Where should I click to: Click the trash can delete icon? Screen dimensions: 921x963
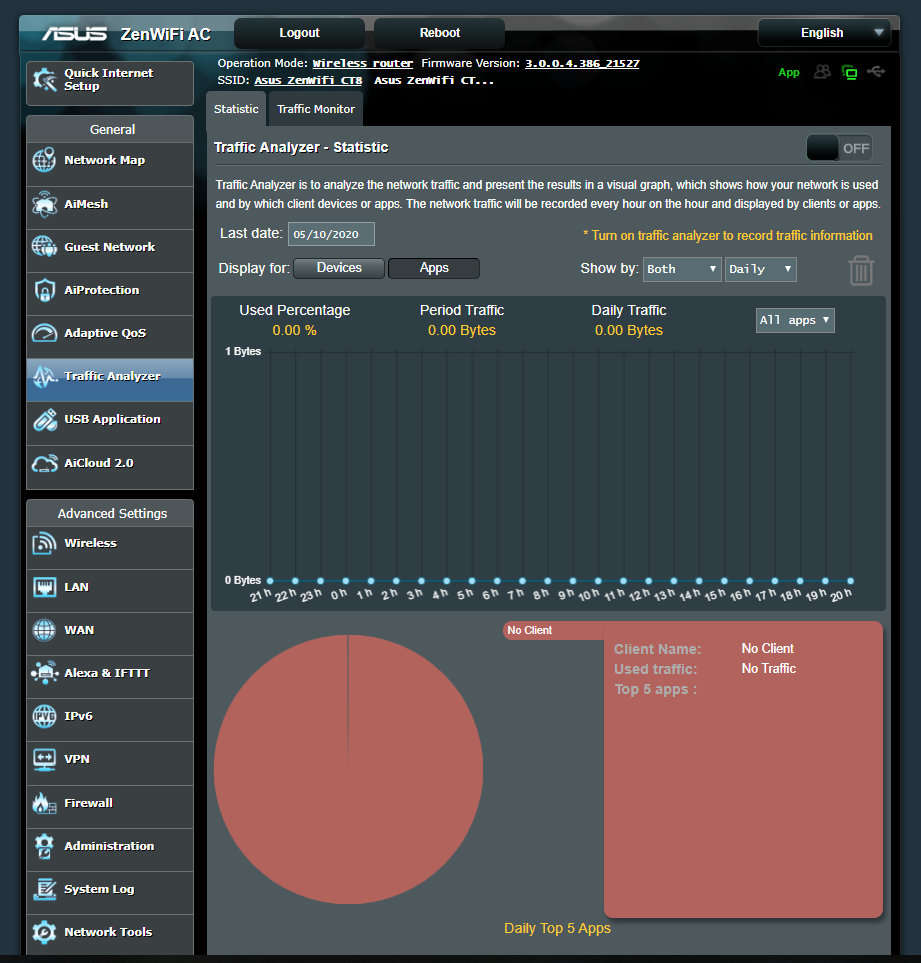tap(861, 270)
